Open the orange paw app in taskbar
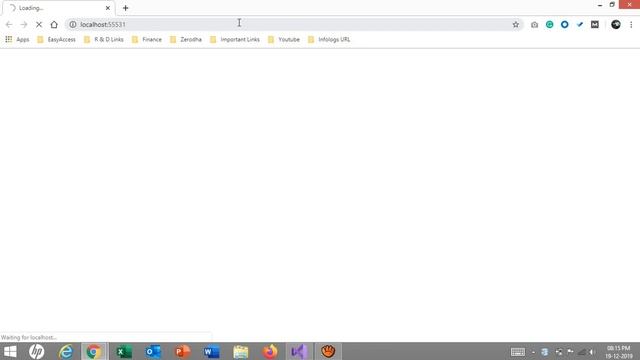This screenshot has height=360, width=640. (328, 351)
